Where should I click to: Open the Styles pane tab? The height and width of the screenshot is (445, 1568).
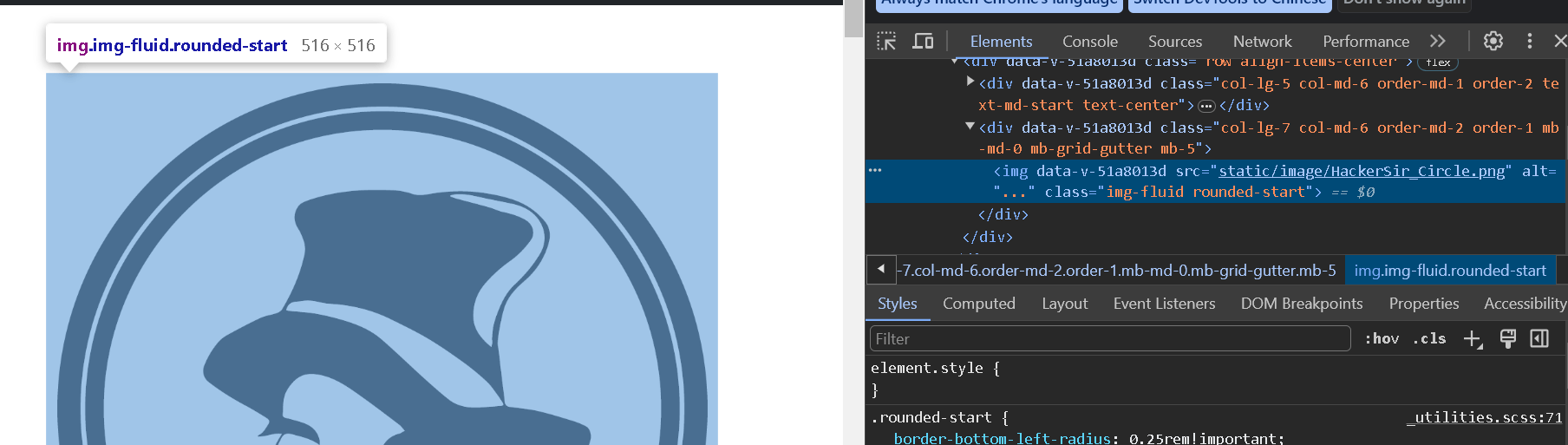click(x=897, y=304)
